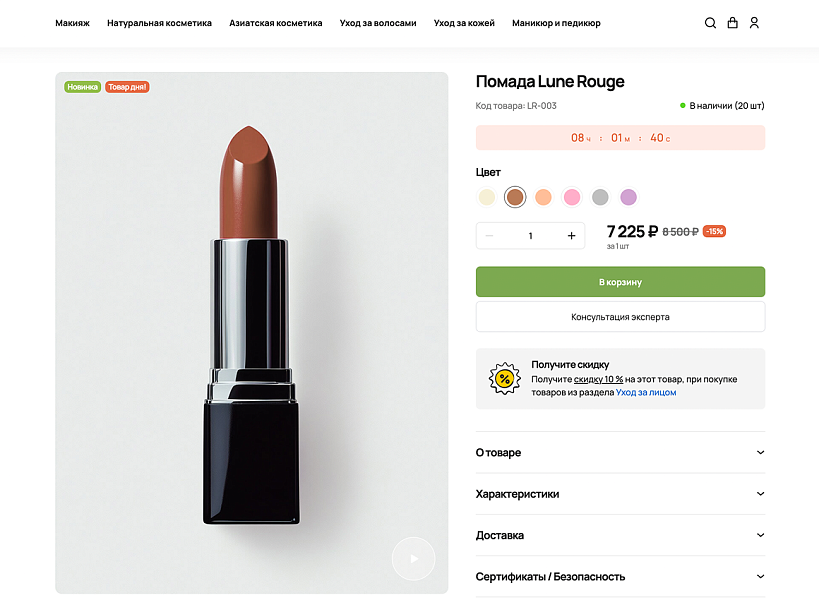The width and height of the screenshot is (819, 600).
Task: Expand the Характеристики section
Action: pos(620,494)
